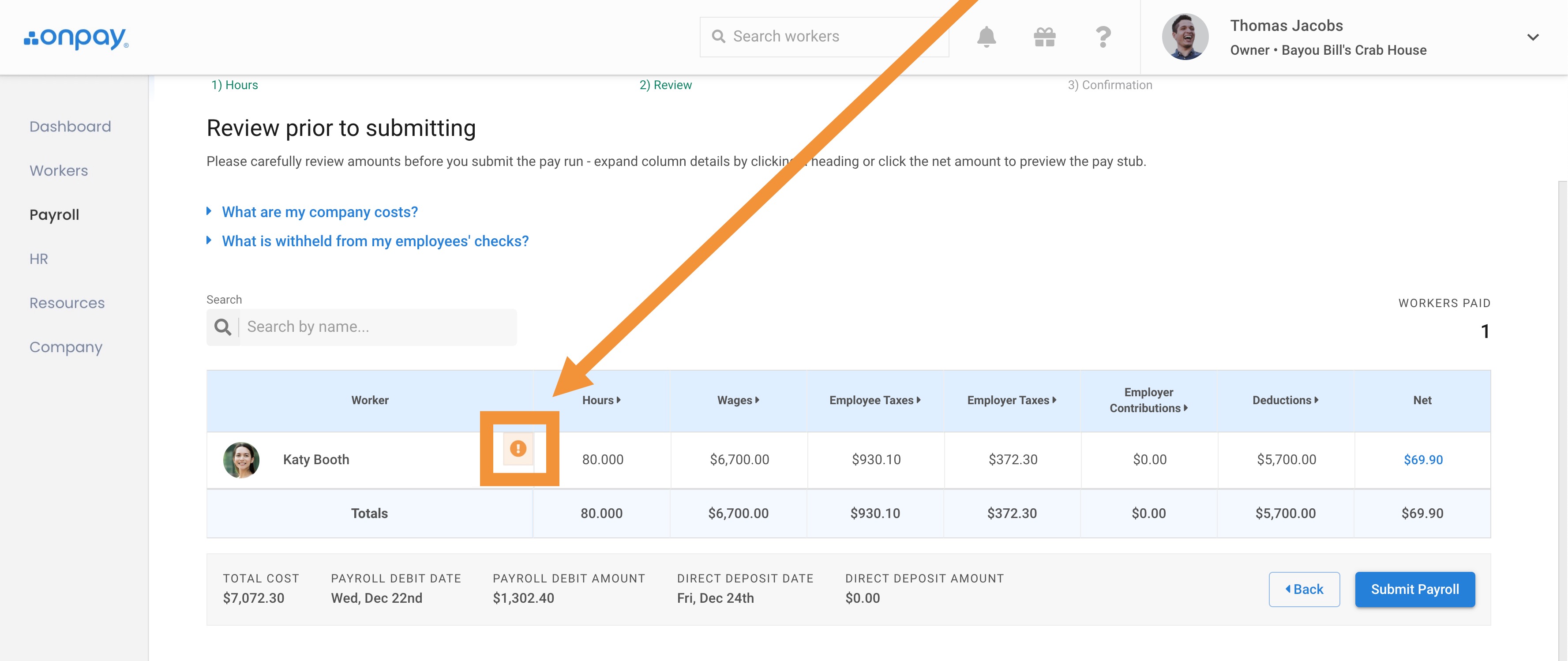Go to Dashboard in the sidebar
1568x661 pixels.
pyautogui.click(x=70, y=127)
